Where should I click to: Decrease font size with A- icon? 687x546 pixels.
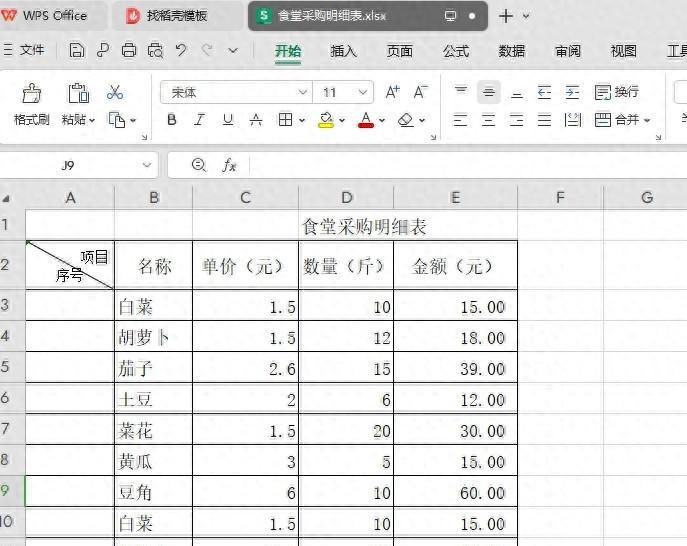click(x=421, y=92)
